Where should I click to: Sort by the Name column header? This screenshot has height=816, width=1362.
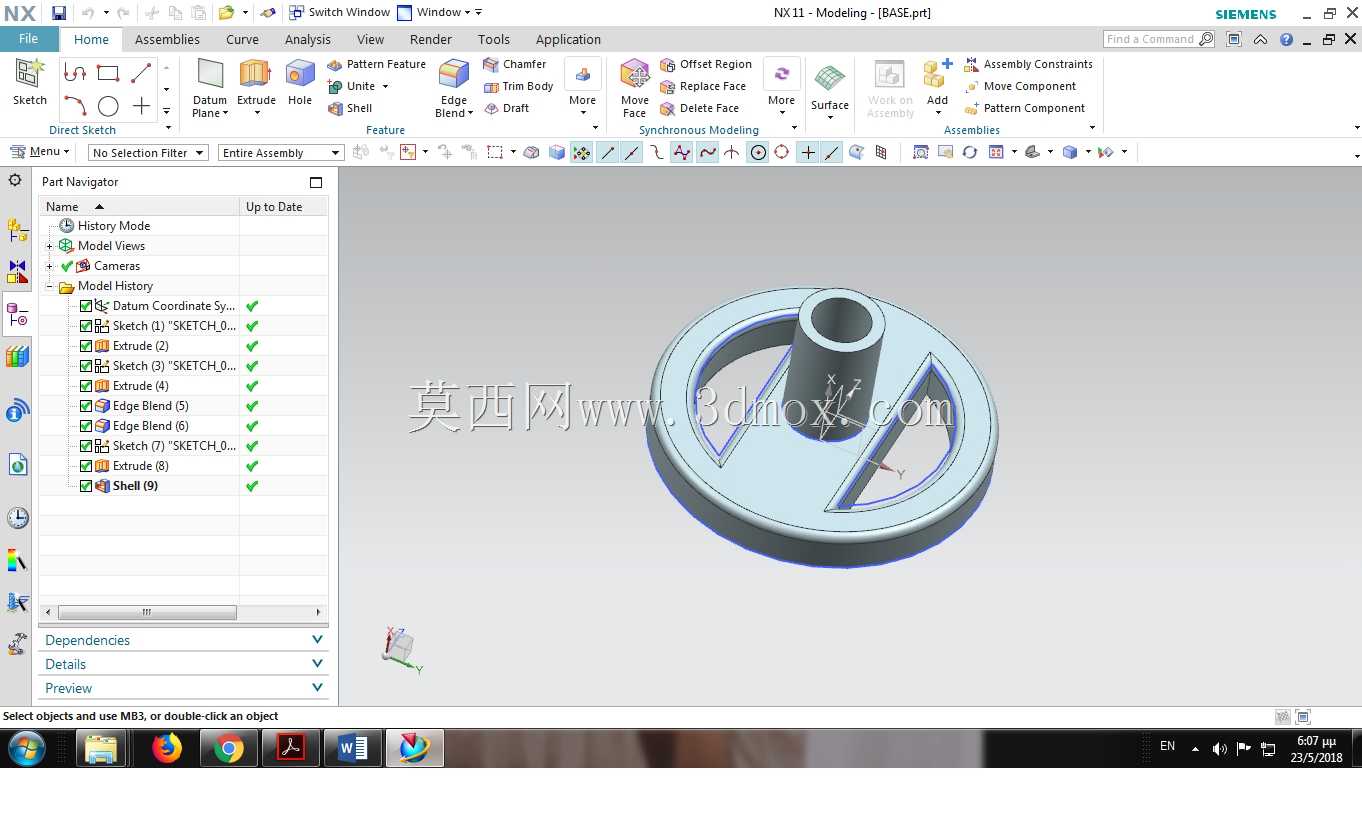tap(139, 206)
